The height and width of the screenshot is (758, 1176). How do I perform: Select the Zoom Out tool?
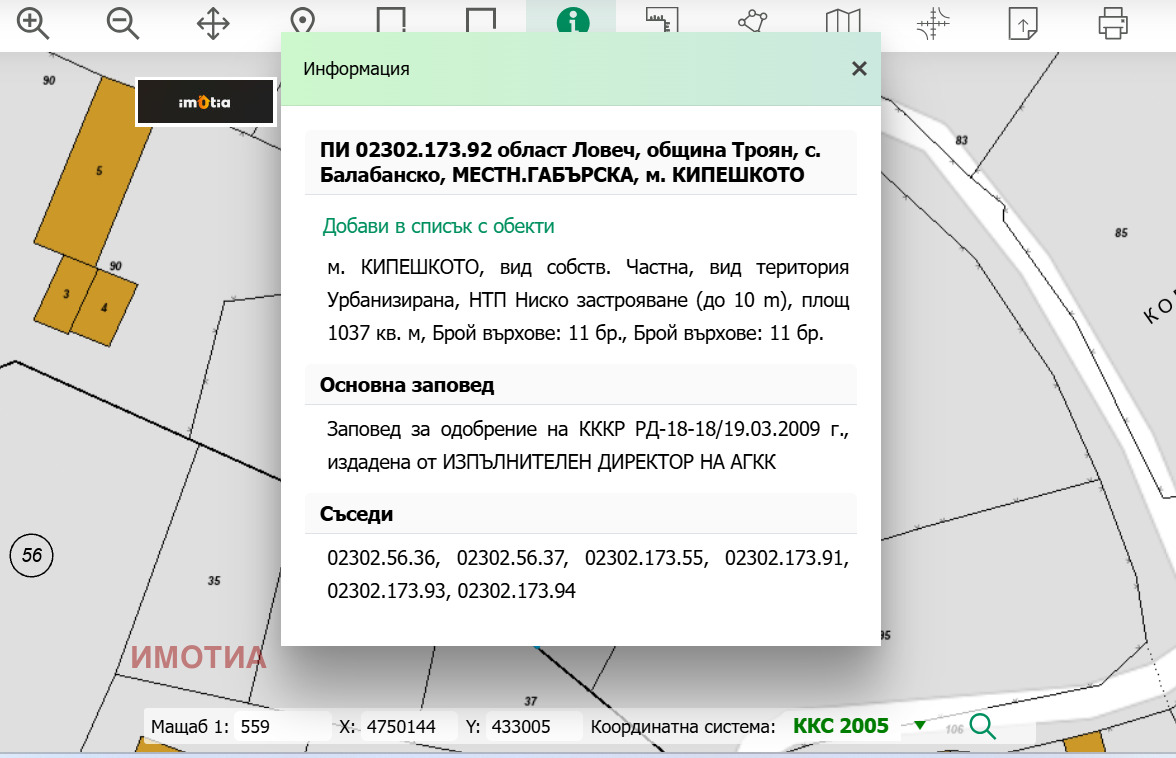point(120,22)
